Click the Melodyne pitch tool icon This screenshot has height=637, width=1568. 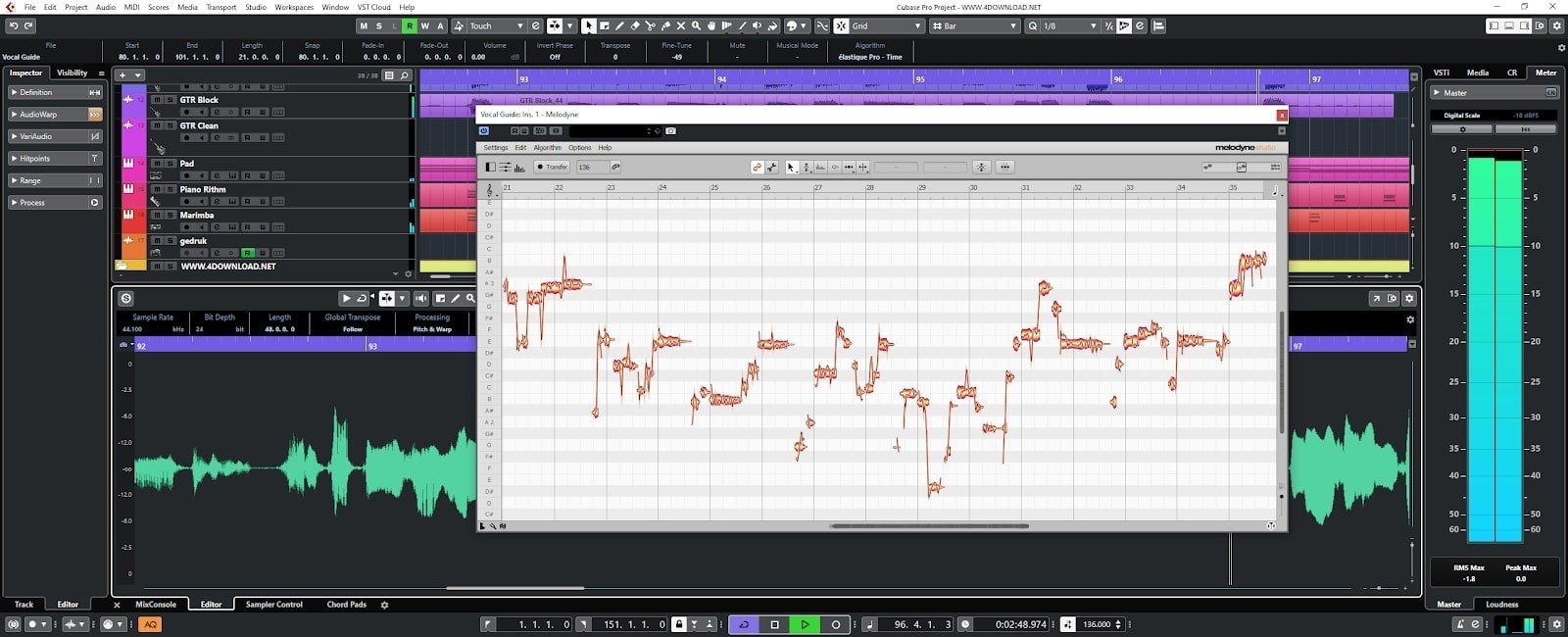tap(807, 167)
